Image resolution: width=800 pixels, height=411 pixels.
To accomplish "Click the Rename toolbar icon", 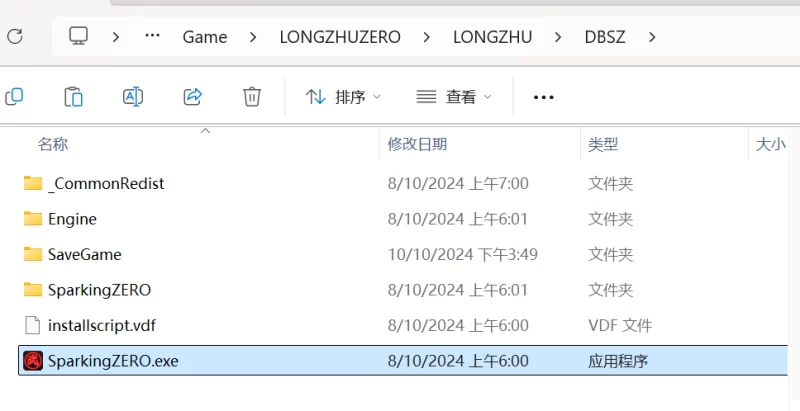I will (x=133, y=96).
